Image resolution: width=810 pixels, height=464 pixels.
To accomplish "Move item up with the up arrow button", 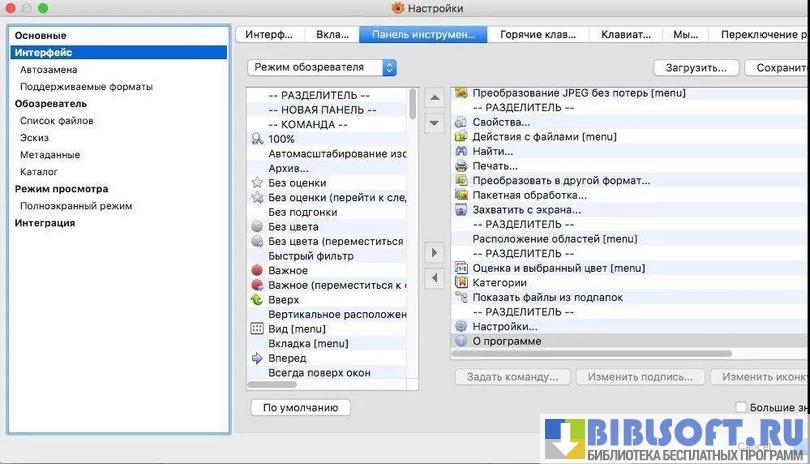I will 434,98.
